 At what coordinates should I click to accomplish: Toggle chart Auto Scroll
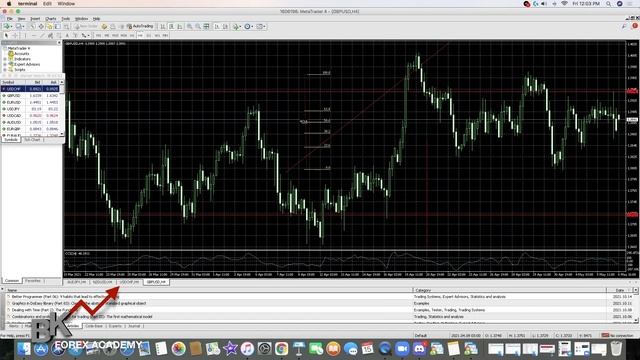(217, 26)
